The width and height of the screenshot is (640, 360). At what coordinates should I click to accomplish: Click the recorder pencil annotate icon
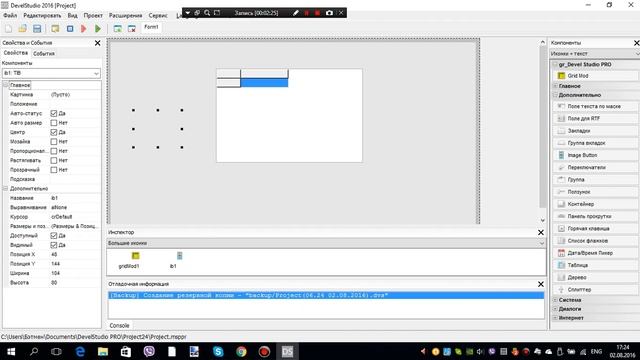[296, 13]
